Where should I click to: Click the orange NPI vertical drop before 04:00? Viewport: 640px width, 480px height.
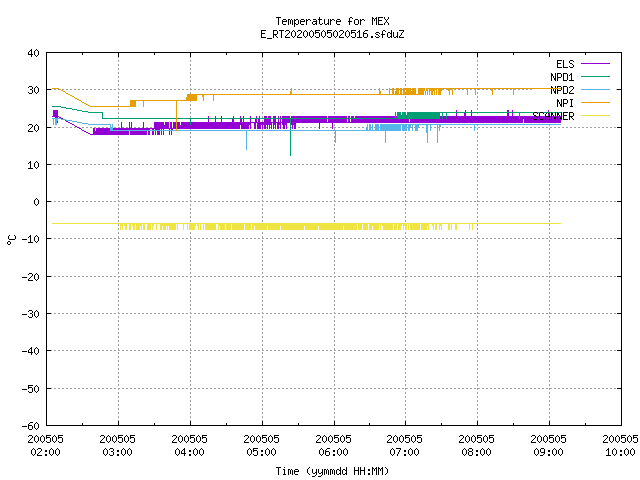[x=176, y=115]
